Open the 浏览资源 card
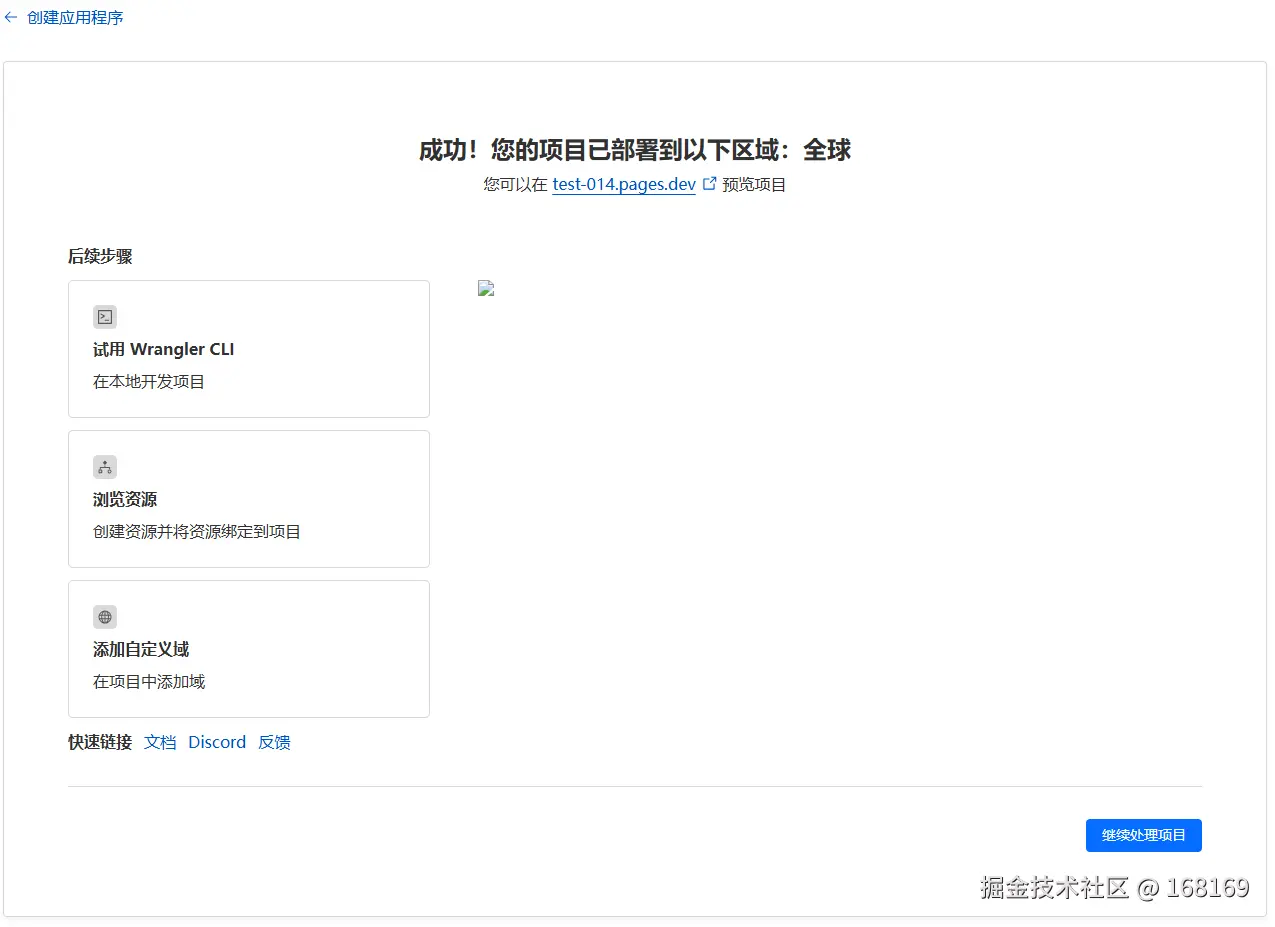The image size is (1275, 927). pos(248,498)
